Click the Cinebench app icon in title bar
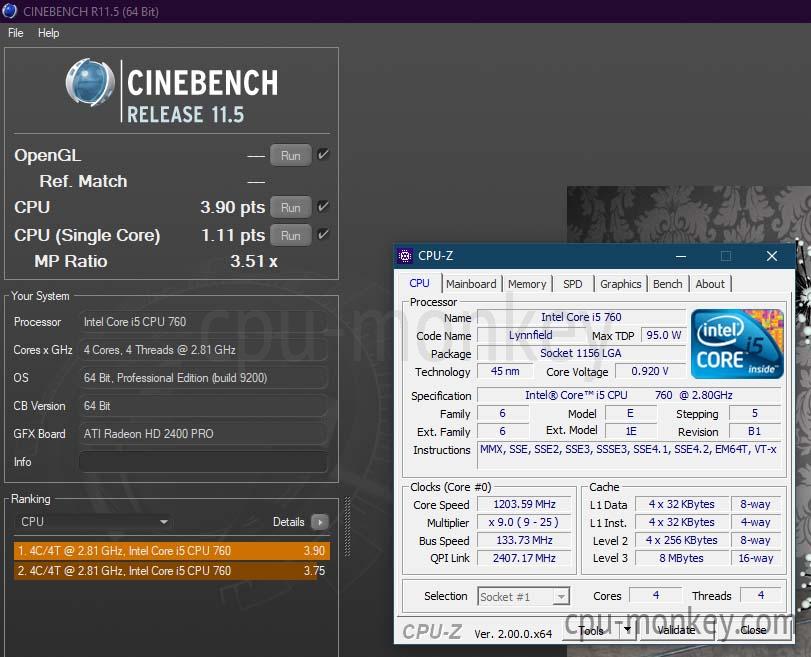The image size is (811, 657). [x=9, y=11]
